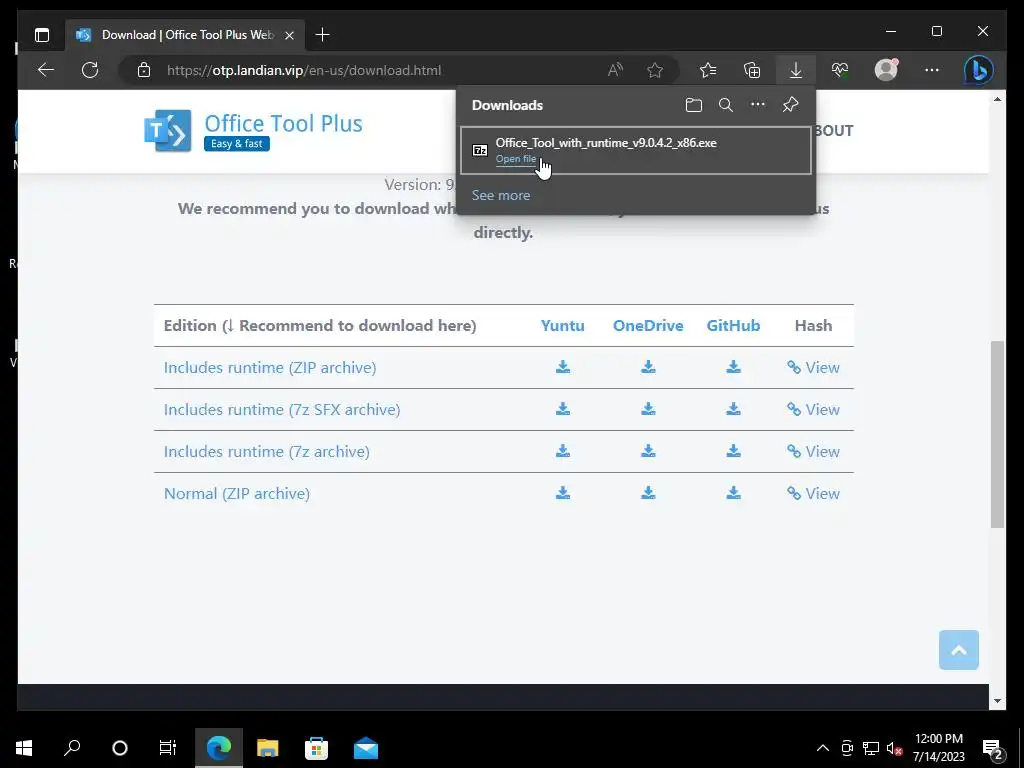Open Microsoft Store from taskbar

[x=316, y=748]
